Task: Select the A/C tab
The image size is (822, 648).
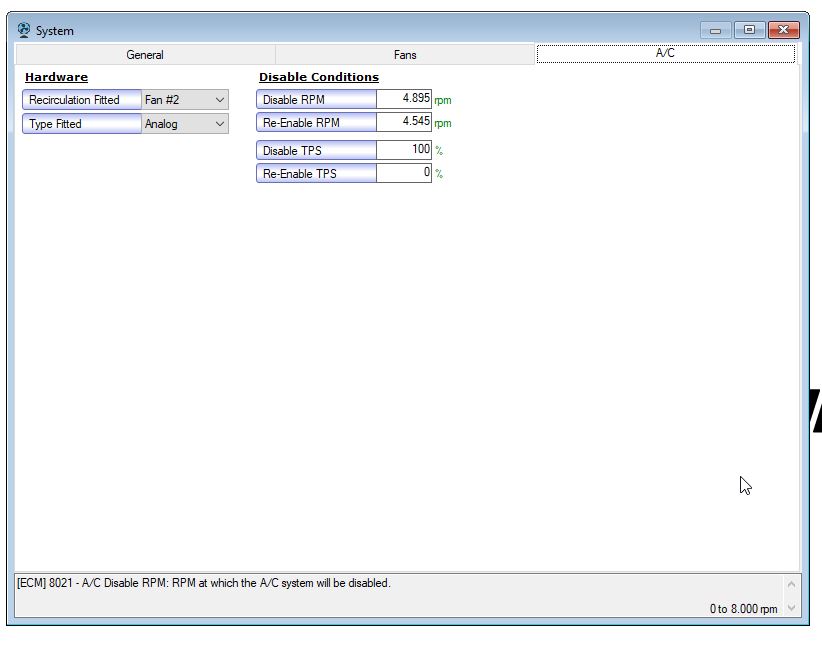Action: pyautogui.click(x=665, y=54)
